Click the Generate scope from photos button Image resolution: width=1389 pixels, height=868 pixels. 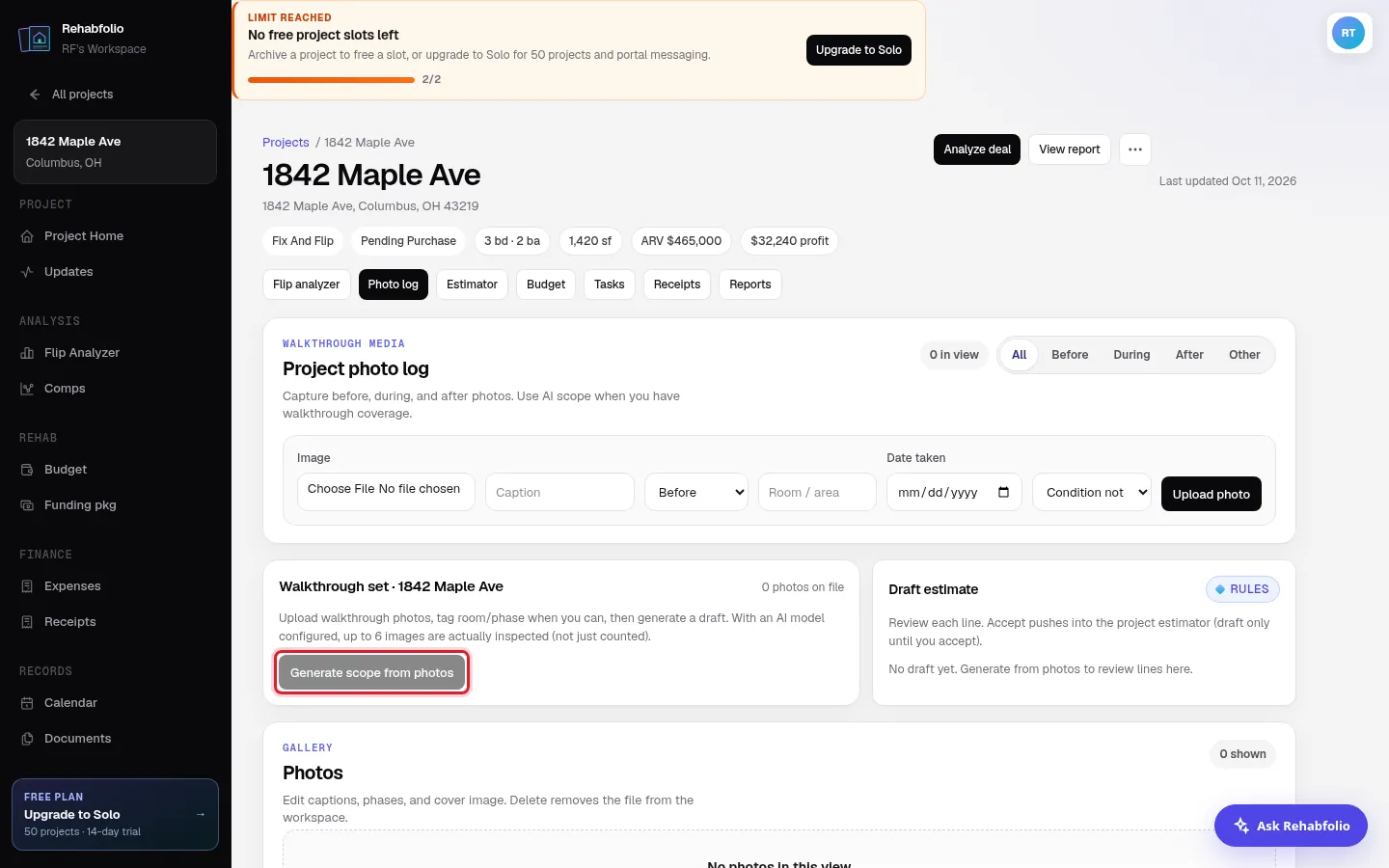pos(371,673)
